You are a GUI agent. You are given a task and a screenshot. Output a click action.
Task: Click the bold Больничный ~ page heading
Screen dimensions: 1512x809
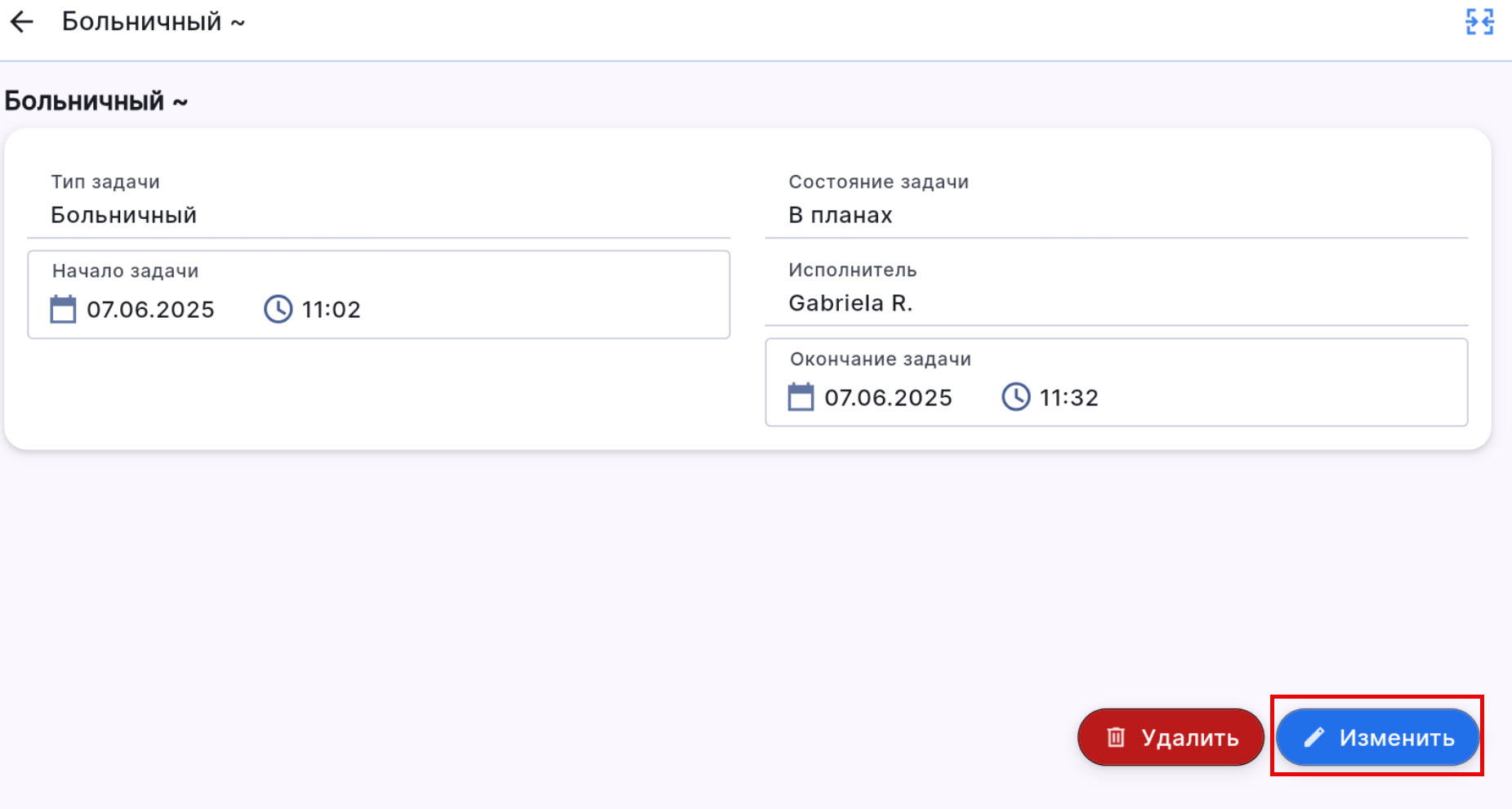[x=96, y=101]
